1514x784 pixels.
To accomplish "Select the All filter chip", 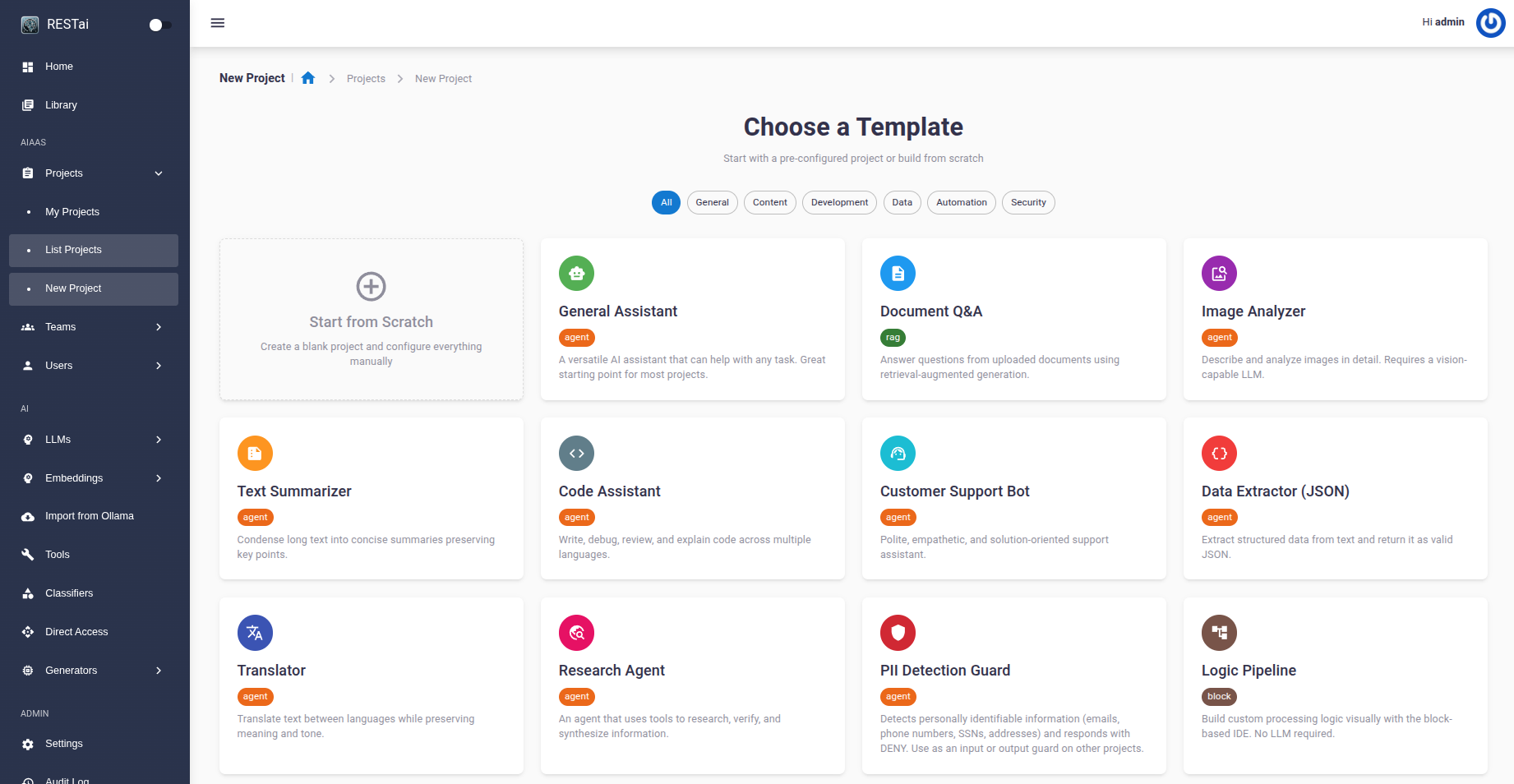I will pos(666,203).
